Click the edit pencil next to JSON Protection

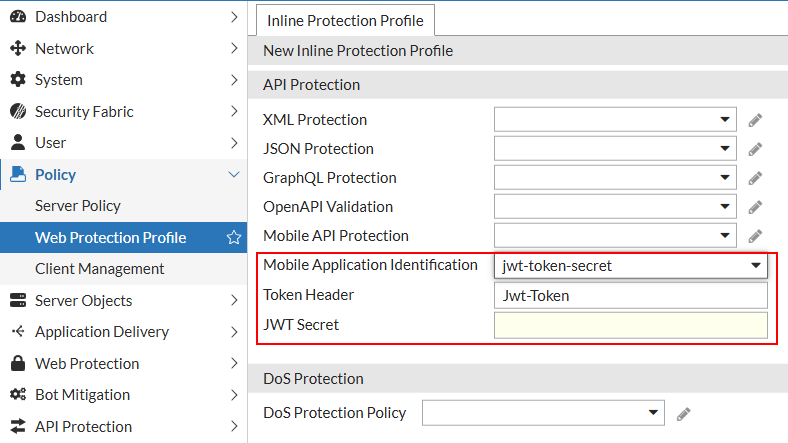(x=756, y=149)
